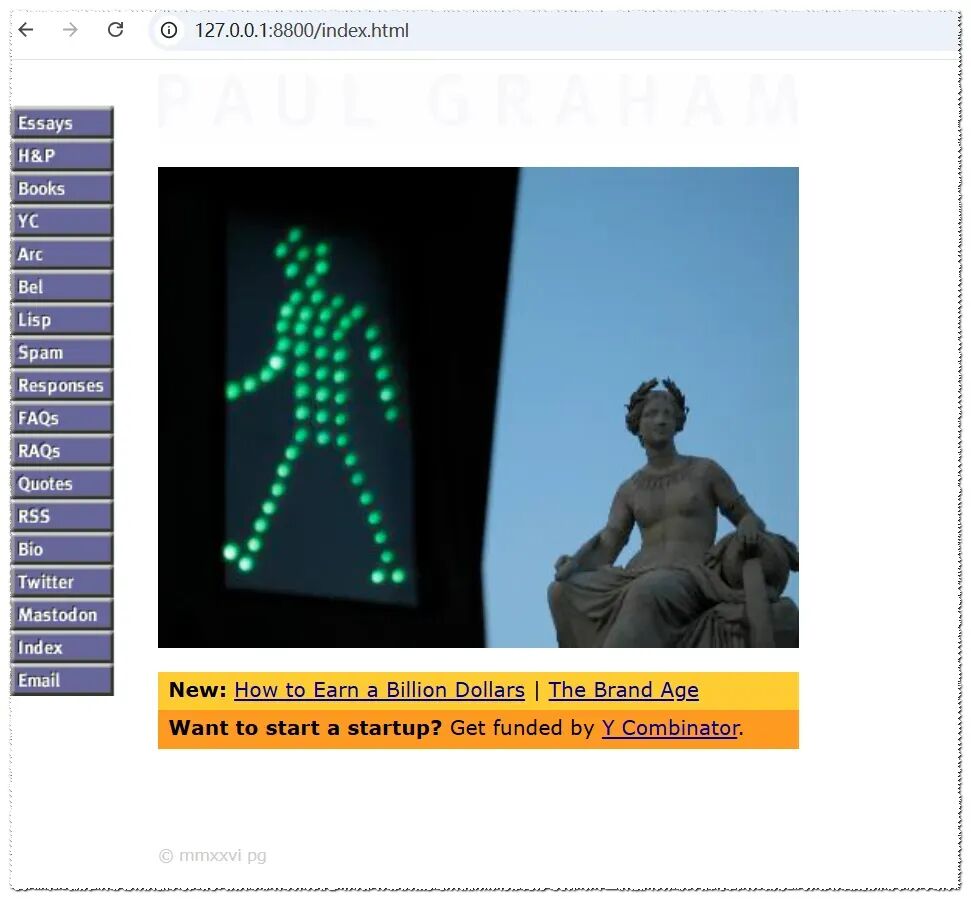Open the Lisp page
The width and height of the screenshot is (971, 900).
pos(62,319)
